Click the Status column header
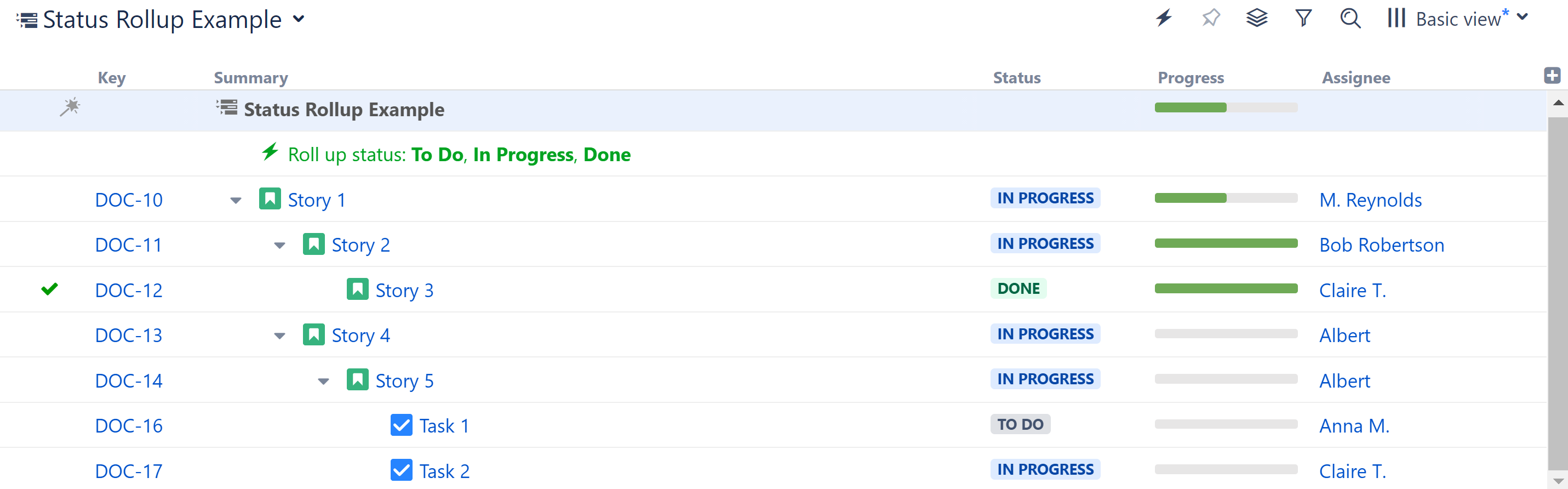The image size is (1568, 489). pos(1016,78)
